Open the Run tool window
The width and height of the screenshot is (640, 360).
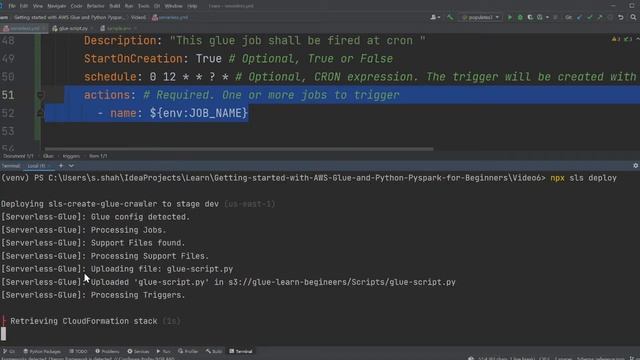click(x=164, y=351)
